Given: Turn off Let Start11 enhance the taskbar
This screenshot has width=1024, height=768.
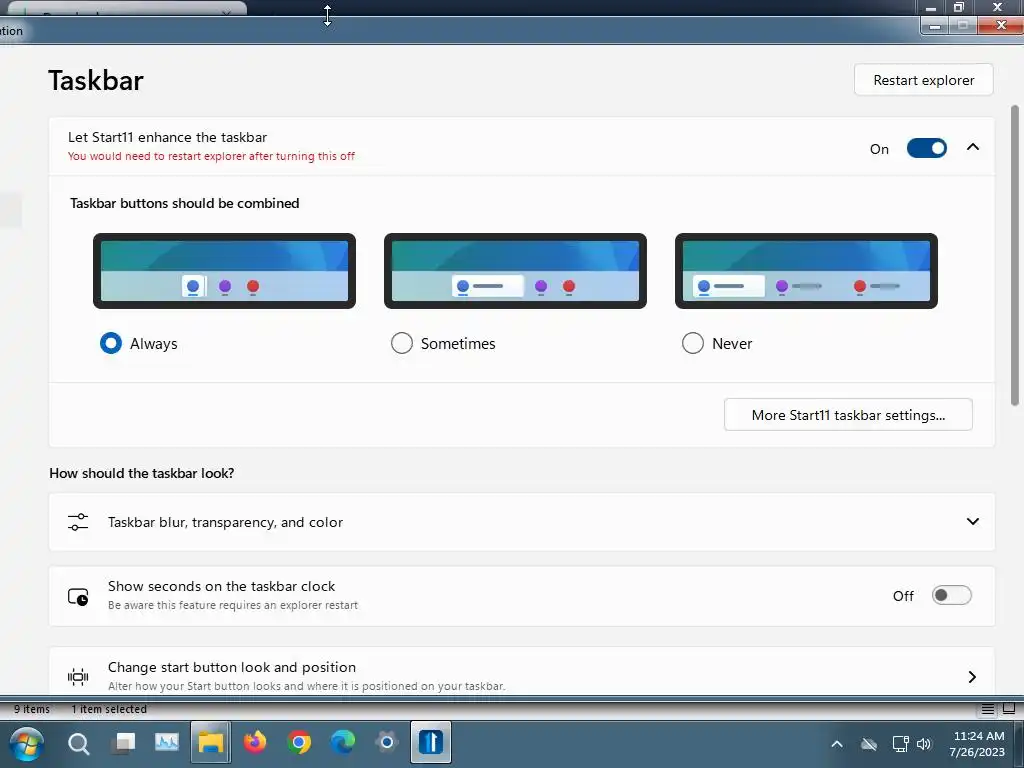Looking at the screenshot, I should coord(926,148).
